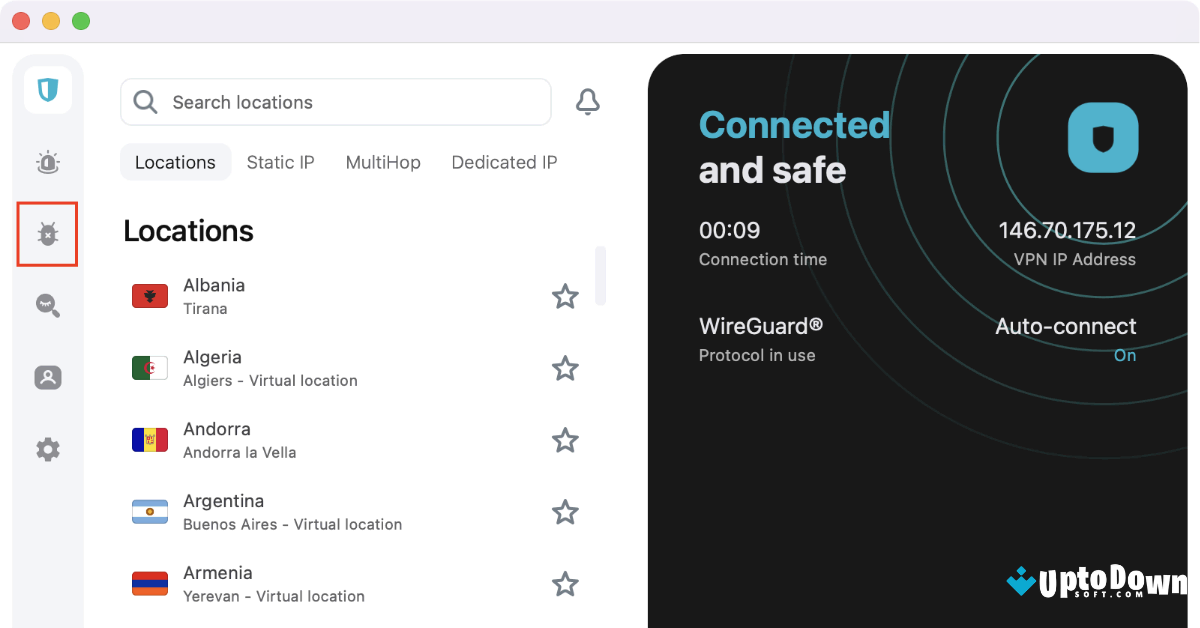Screen dimensions: 1200x628
Task: Click the large shield connection button
Action: click(x=1103, y=138)
